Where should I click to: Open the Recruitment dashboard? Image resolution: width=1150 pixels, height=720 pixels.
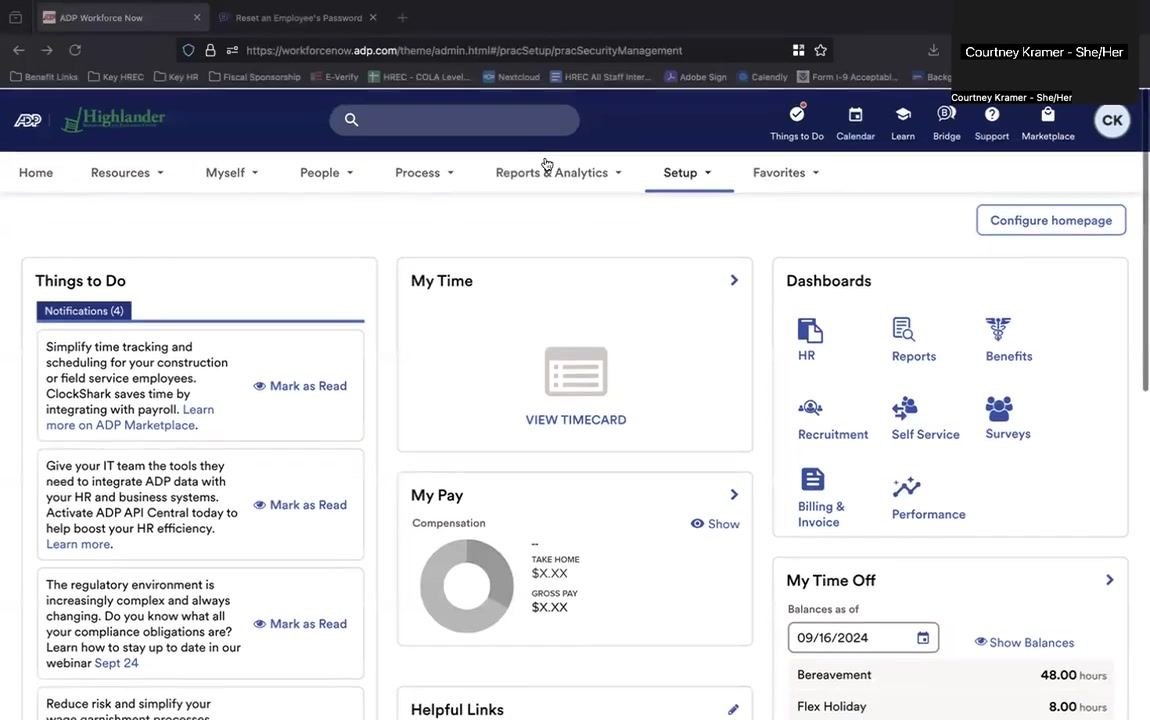click(832, 419)
